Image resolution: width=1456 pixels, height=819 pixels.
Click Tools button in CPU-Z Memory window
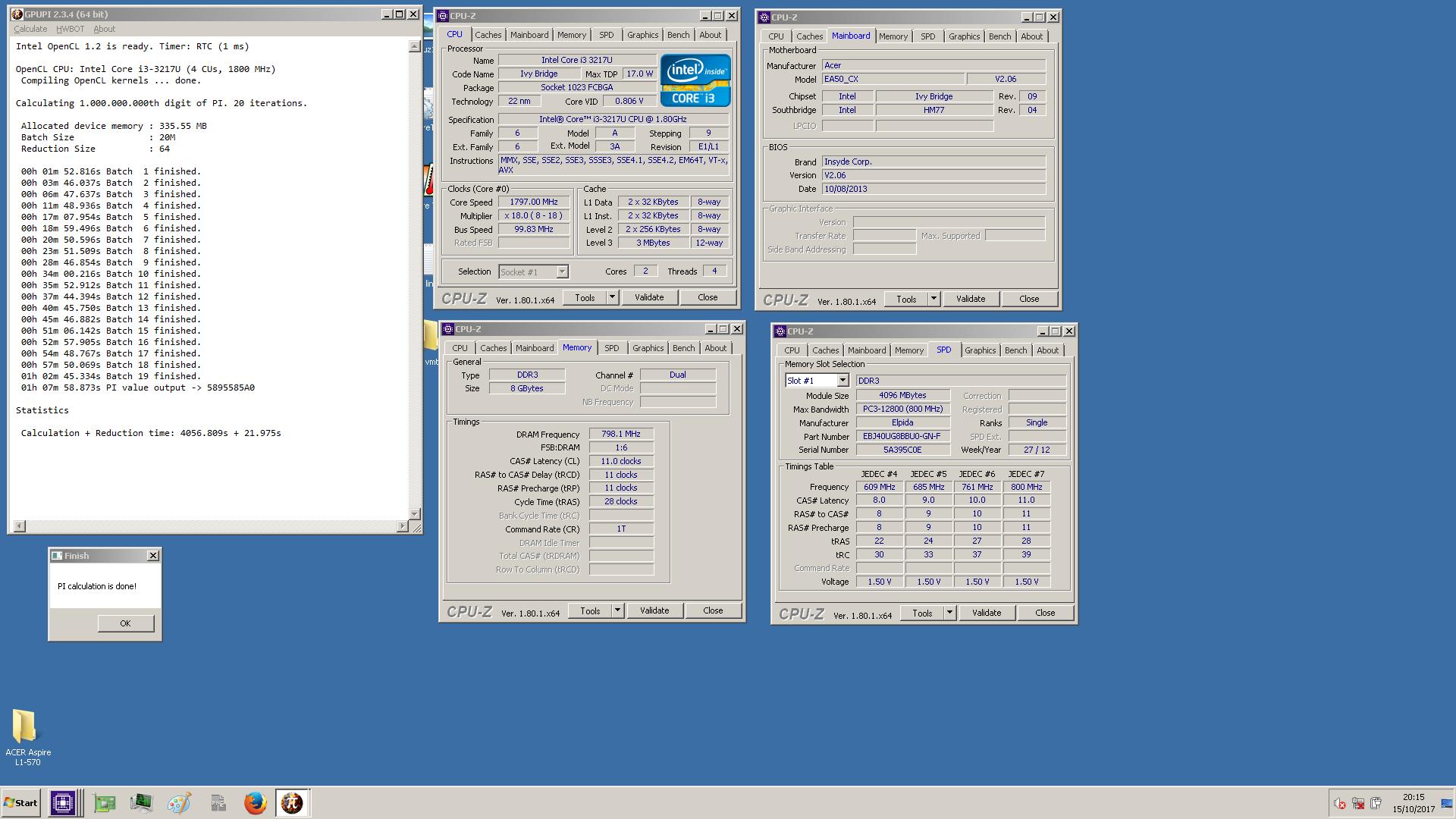(x=590, y=611)
